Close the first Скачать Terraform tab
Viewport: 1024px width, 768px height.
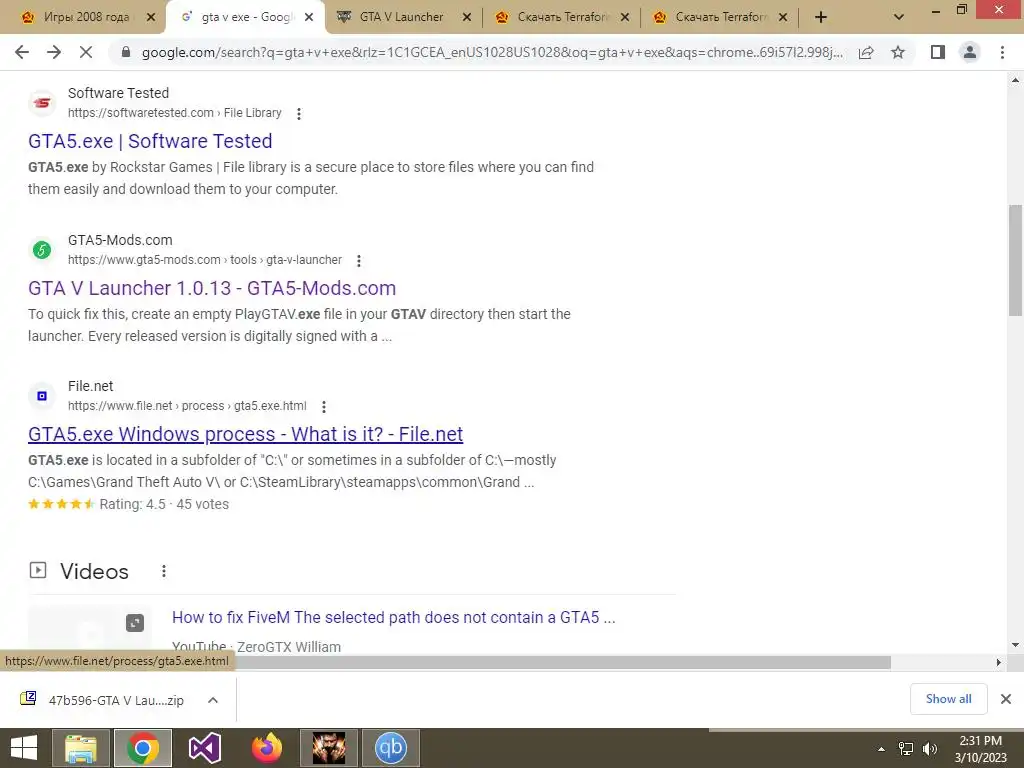click(x=625, y=18)
